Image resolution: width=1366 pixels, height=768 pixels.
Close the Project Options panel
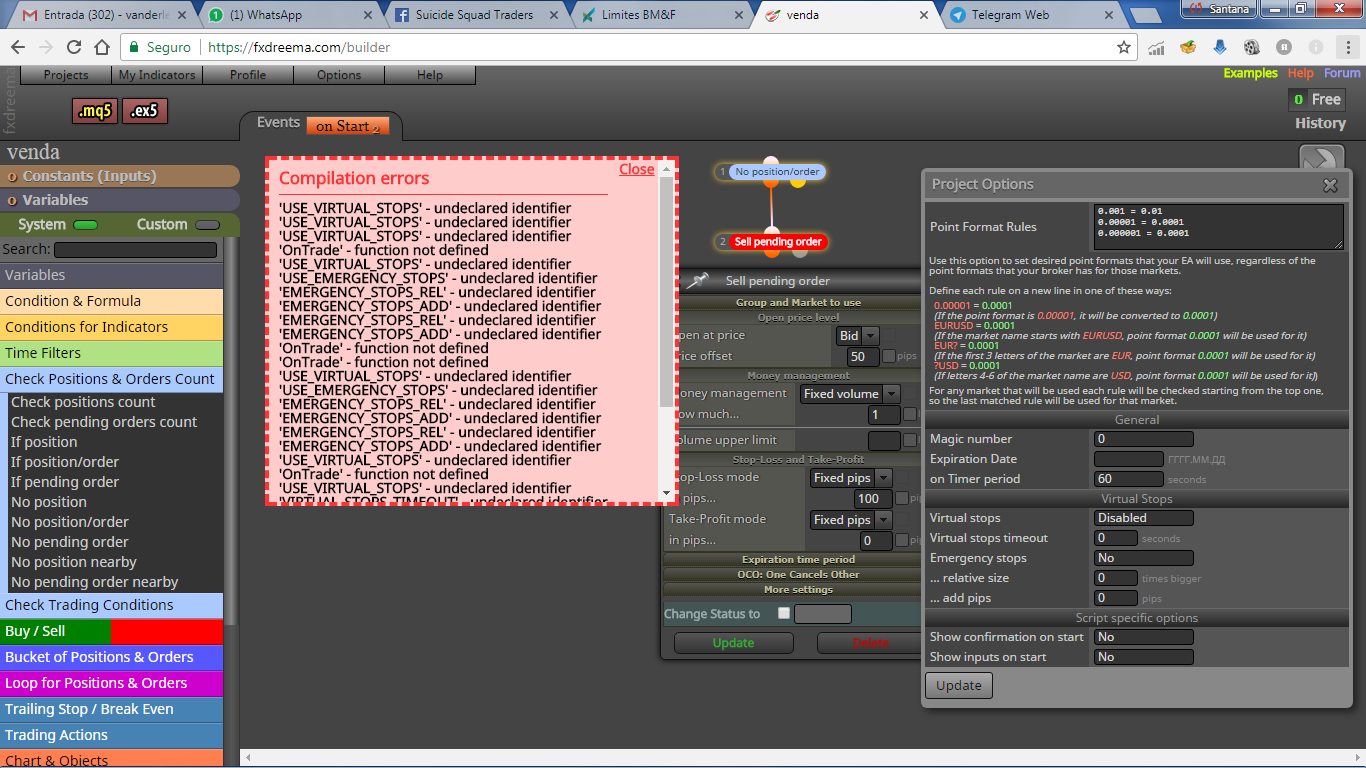click(1330, 185)
